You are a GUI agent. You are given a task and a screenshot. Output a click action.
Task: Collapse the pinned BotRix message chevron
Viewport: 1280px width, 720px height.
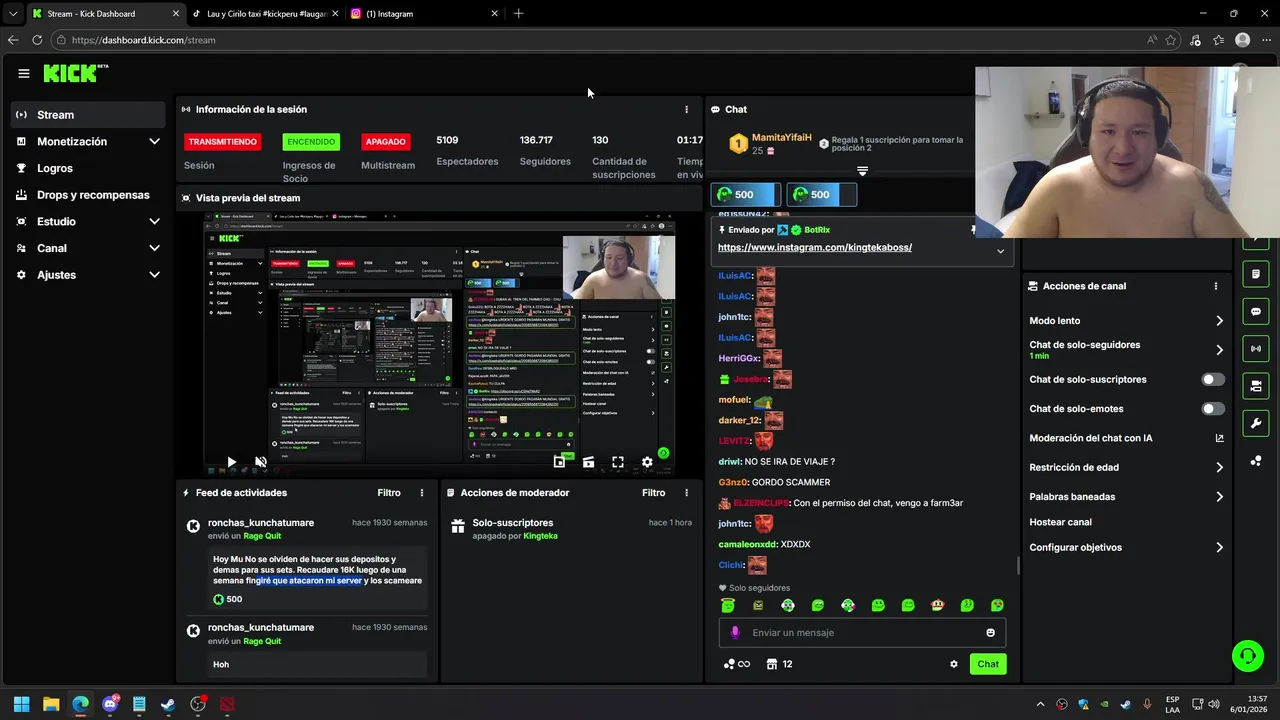[x=1000, y=251]
